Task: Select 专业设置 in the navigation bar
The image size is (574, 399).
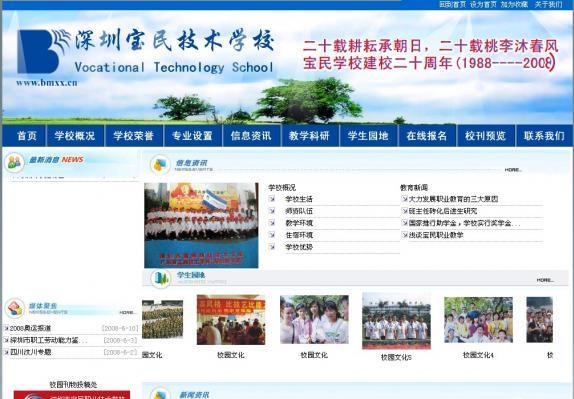Action: (x=193, y=136)
